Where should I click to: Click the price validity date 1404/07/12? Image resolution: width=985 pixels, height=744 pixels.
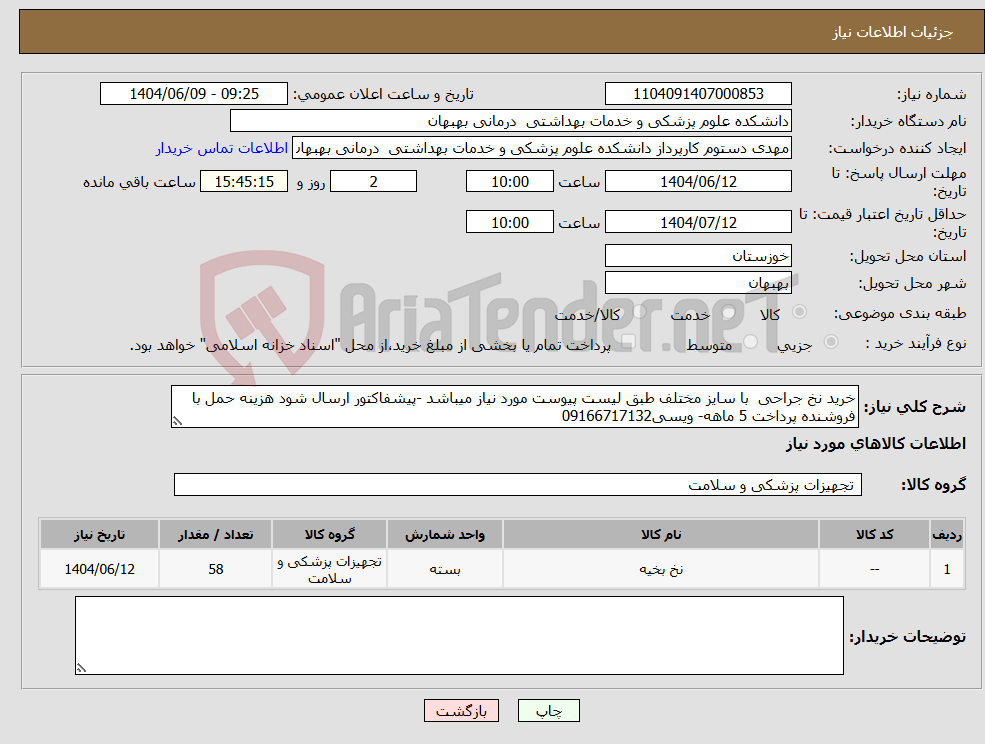tap(698, 221)
